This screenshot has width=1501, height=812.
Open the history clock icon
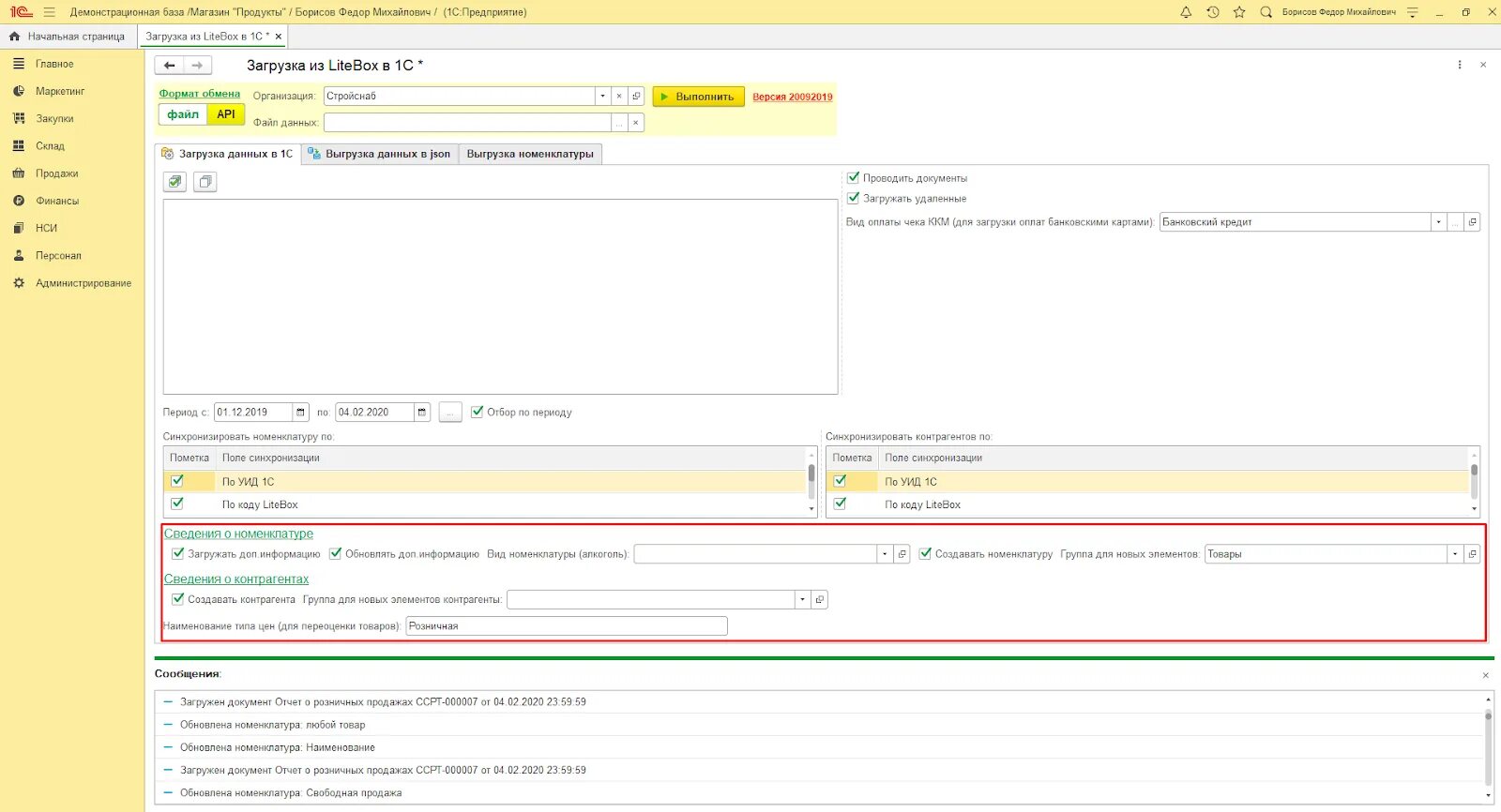(1212, 12)
